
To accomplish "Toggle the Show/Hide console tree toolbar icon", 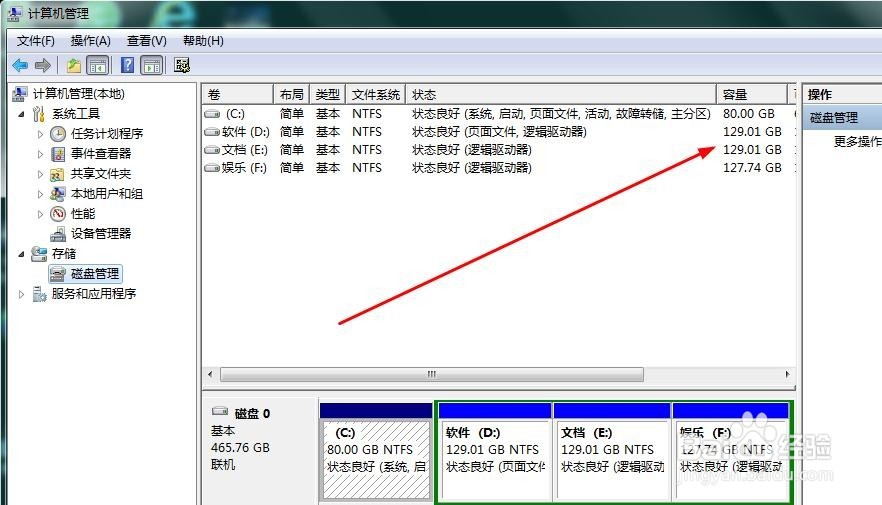I will [97, 66].
